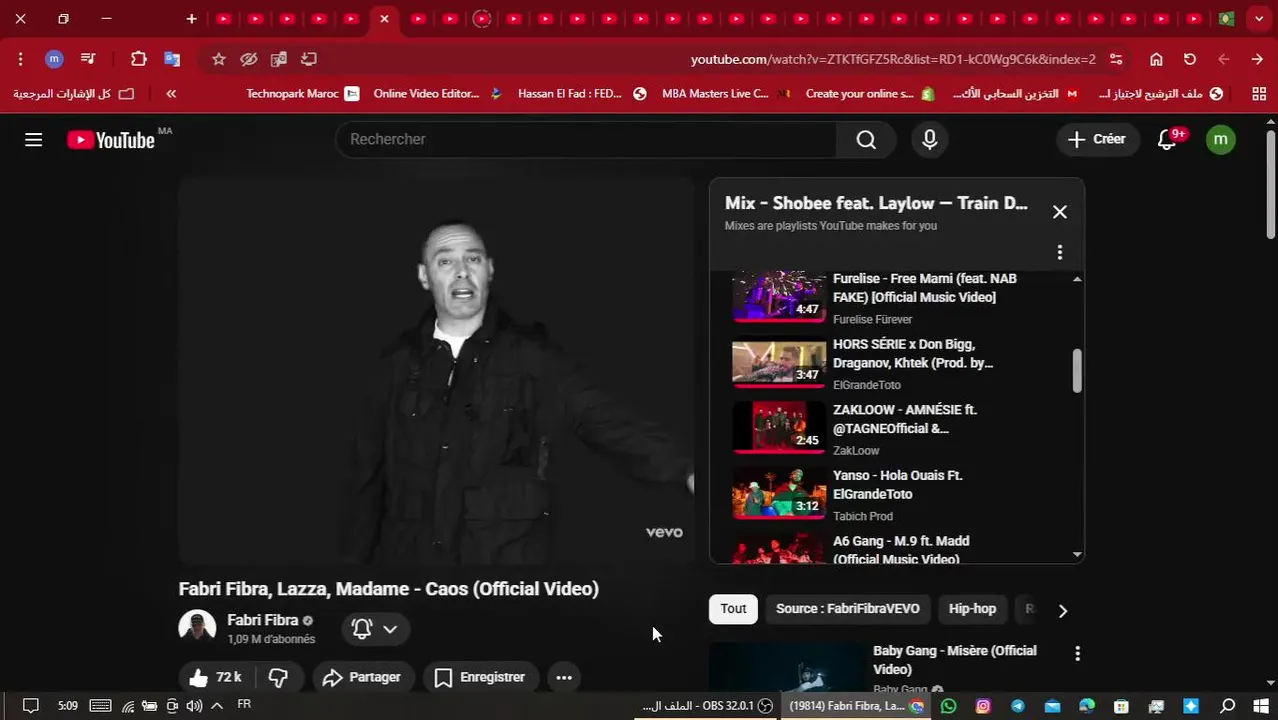Screen dimensions: 1278x720
Task: Open the Mix playlist options menu
Action: (x=1060, y=252)
